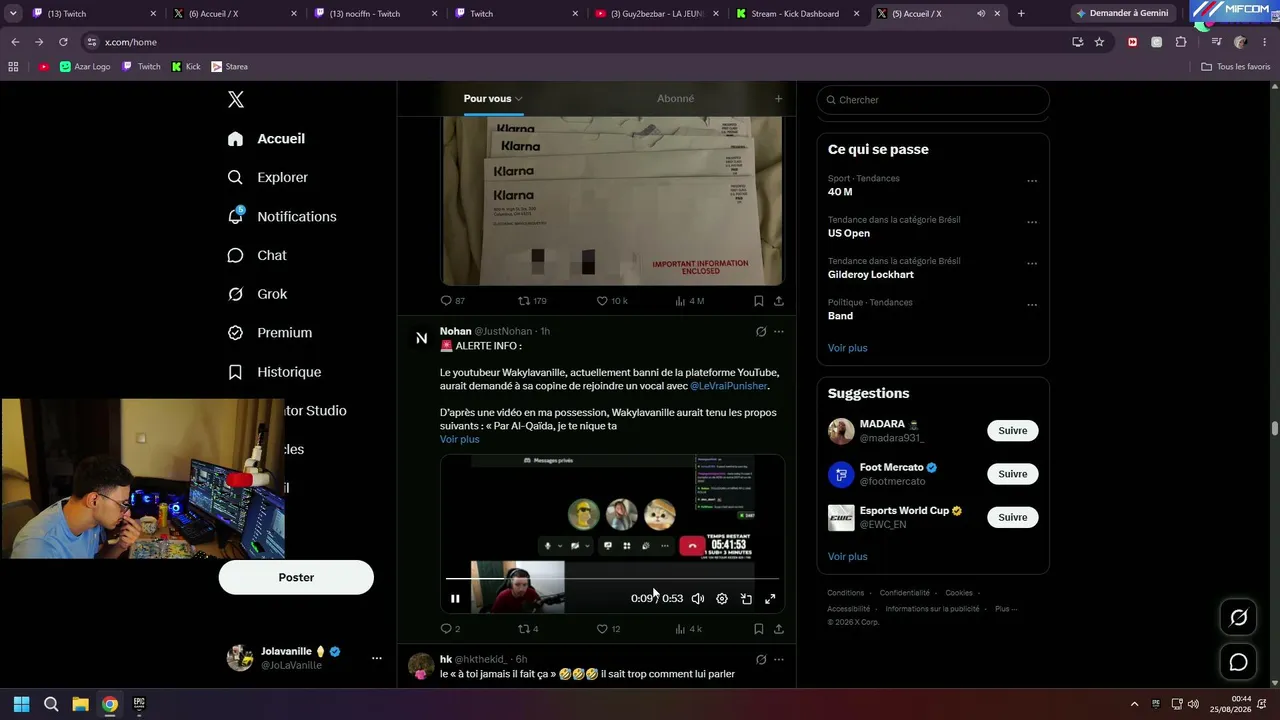The image size is (1280, 720).
Task: Click the X logo in the sidebar
Action: (236, 99)
